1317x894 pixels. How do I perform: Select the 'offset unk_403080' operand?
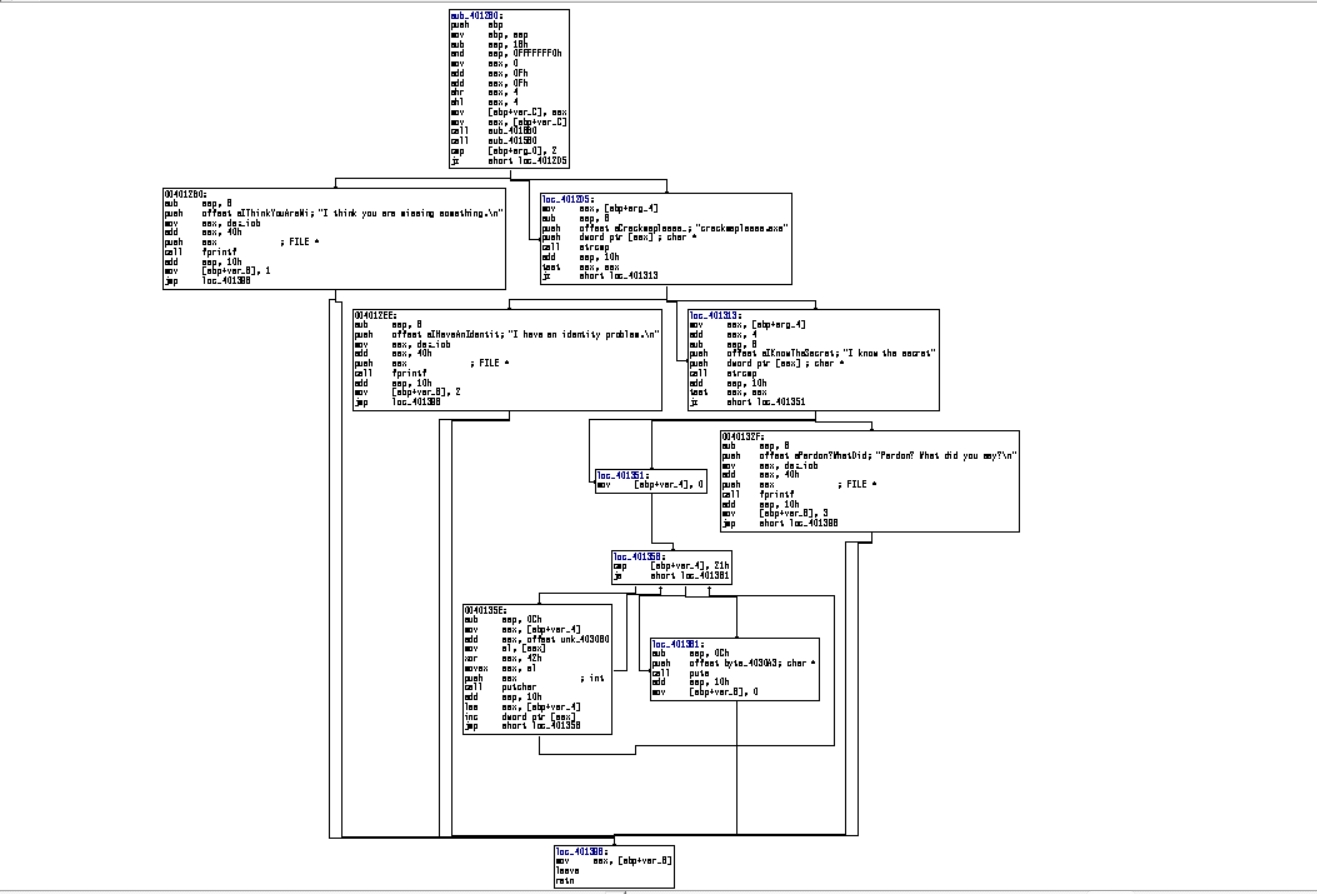tap(568, 639)
